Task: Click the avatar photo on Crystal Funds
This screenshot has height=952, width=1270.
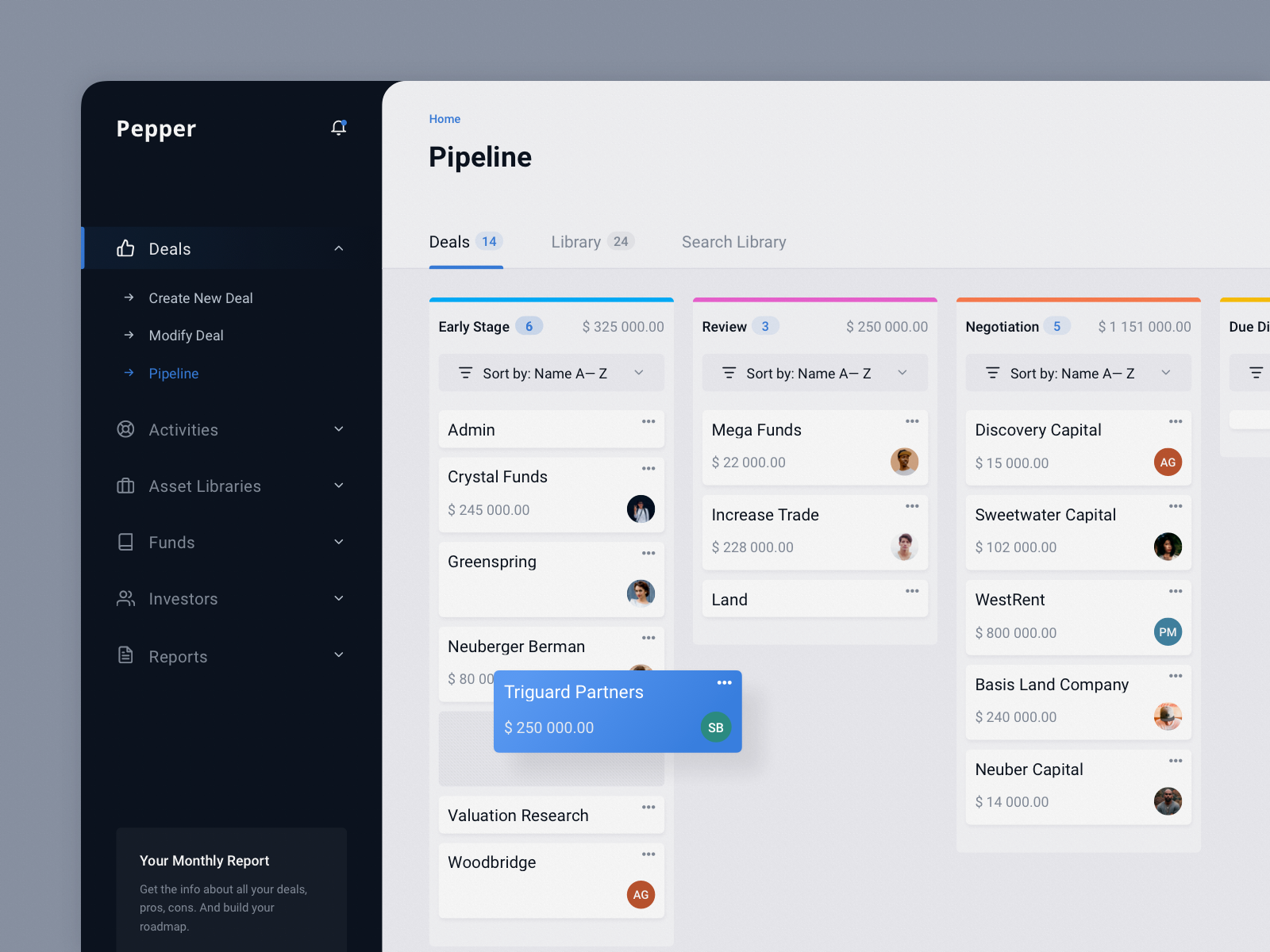Action: (641, 509)
